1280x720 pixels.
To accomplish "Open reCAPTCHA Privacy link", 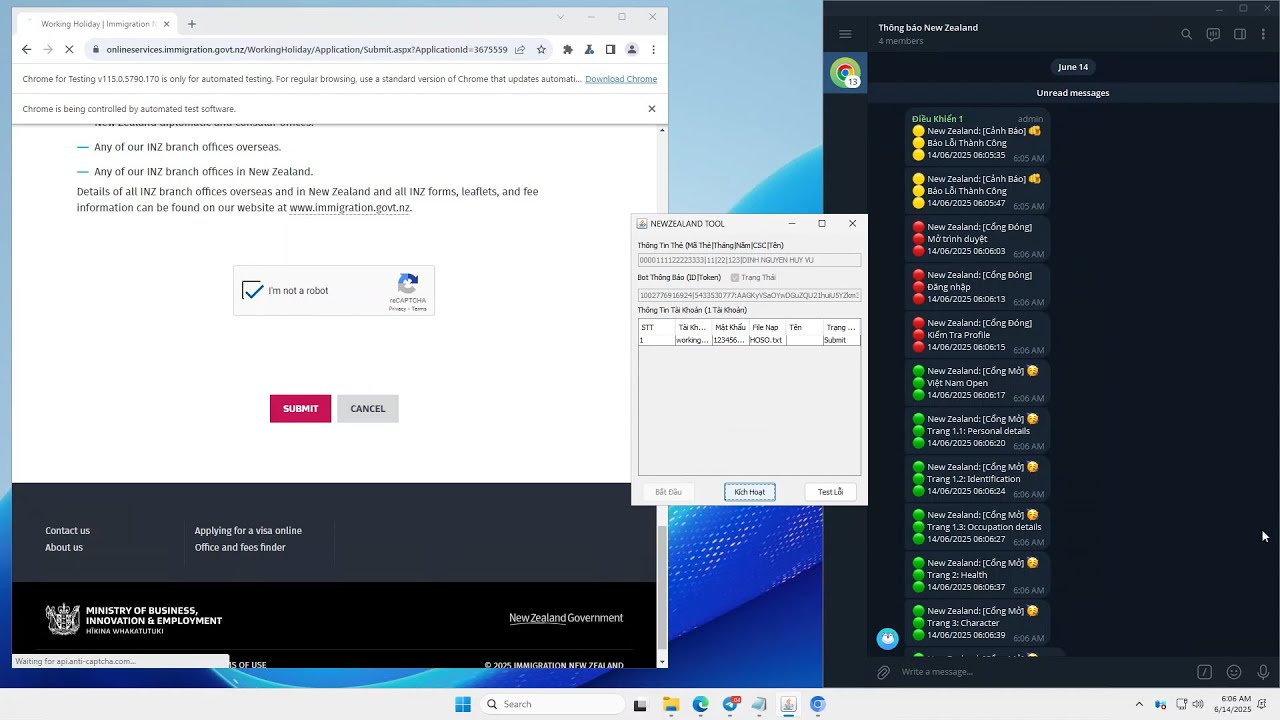I will [397, 309].
